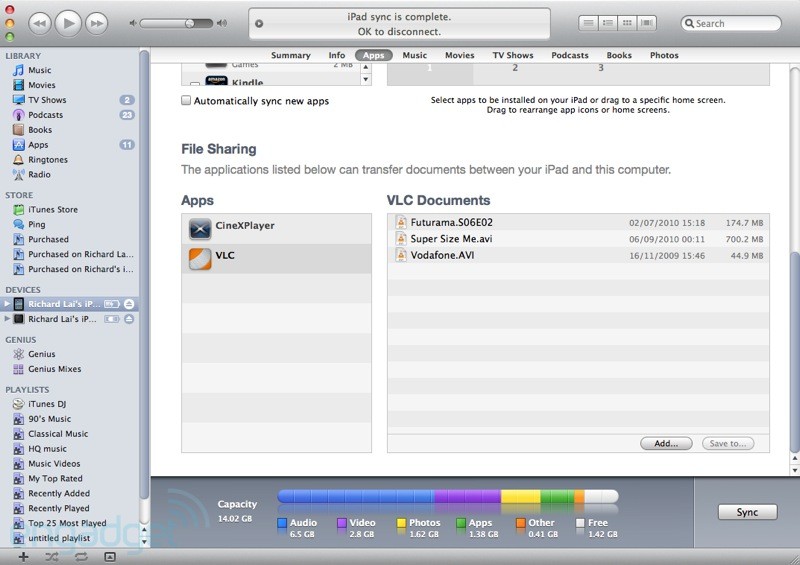Switch to the Movies tab
The height and width of the screenshot is (565, 800).
click(x=460, y=55)
